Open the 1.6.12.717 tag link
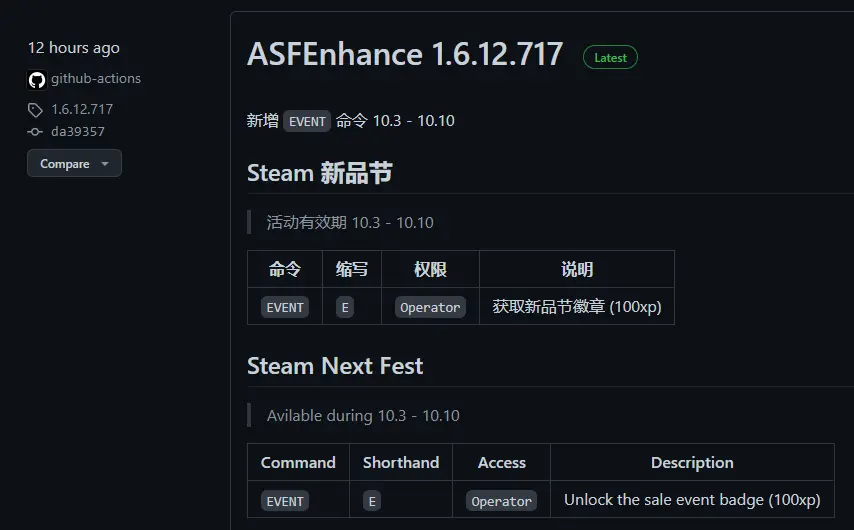 [x=82, y=109]
